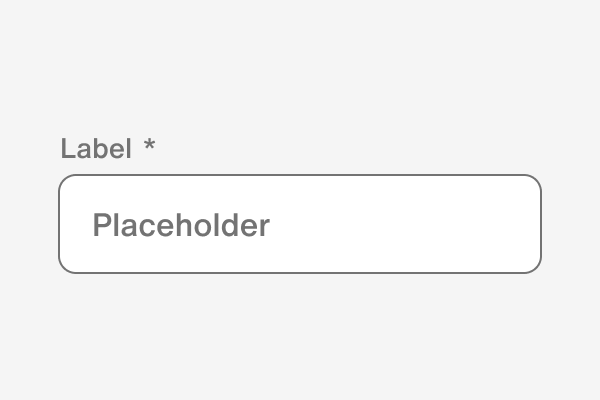Focus the input showing "Placeholder"
600x400 pixels.
(x=300, y=224)
